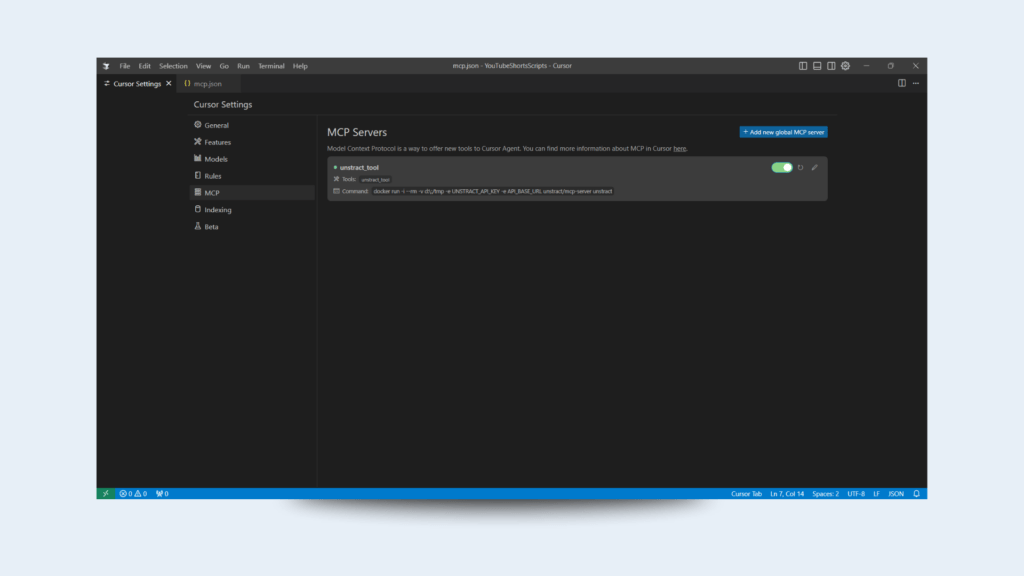Toggle the bottom panel layout icon
Viewport: 1024px width, 576px height.
(x=817, y=66)
